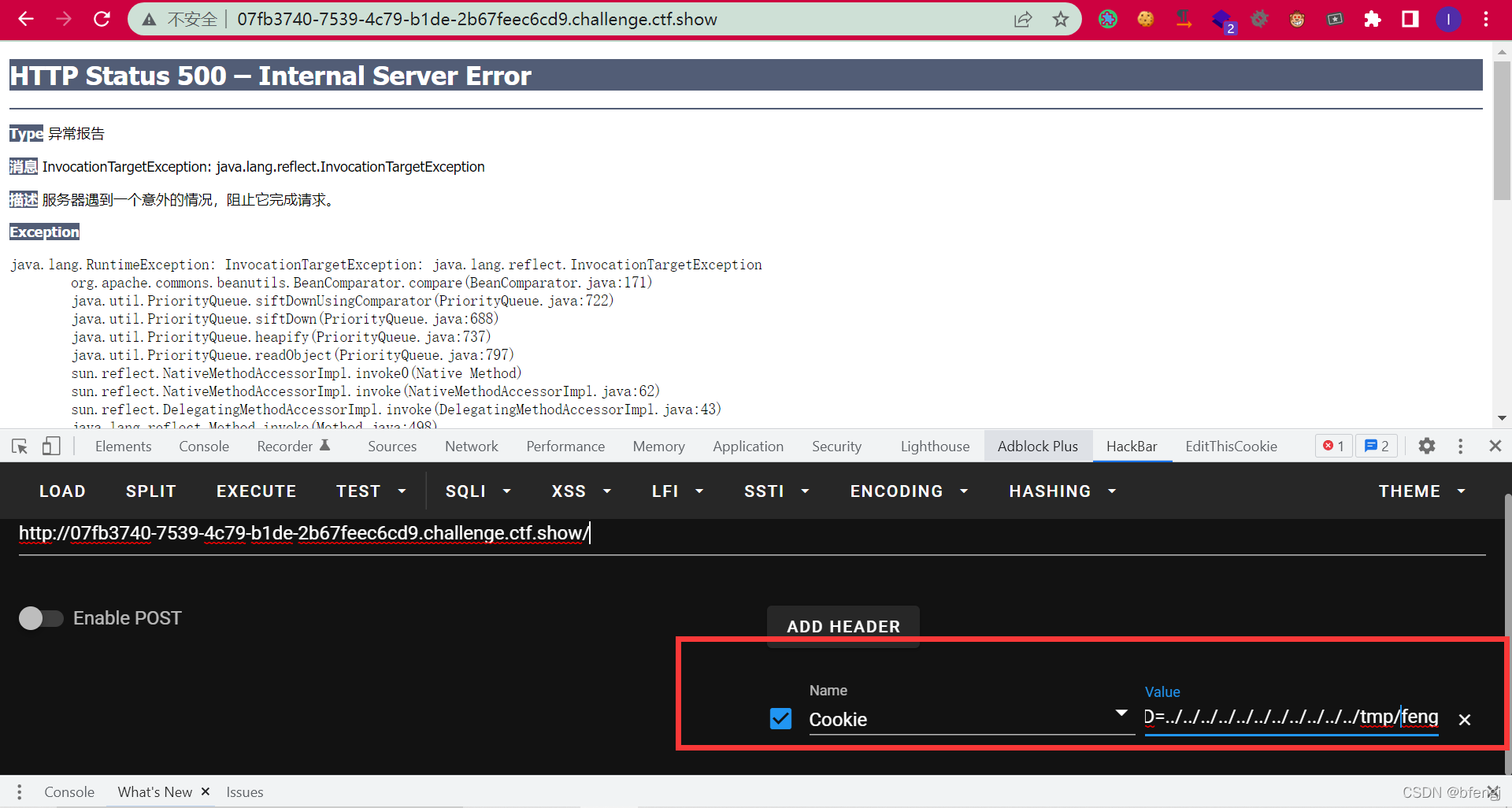The width and height of the screenshot is (1512, 808).
Task: Show the 2 issues message badge
Action: 1377,447
